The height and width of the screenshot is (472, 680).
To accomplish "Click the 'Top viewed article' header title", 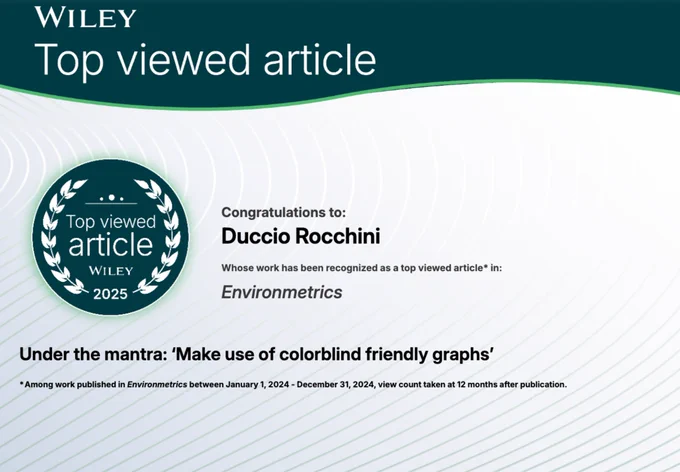I will point(205,60).
